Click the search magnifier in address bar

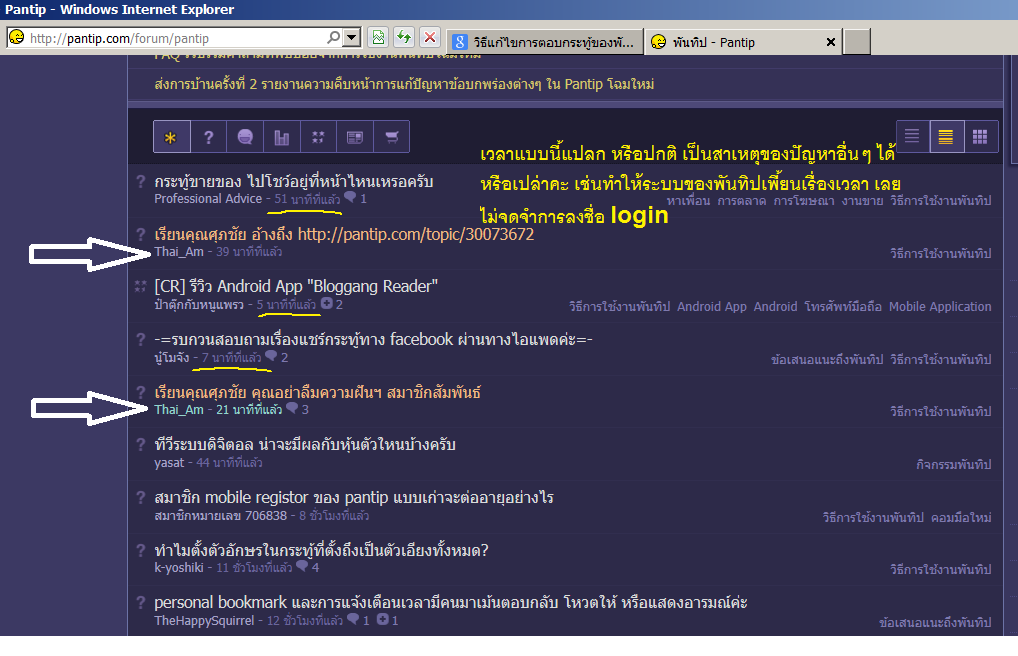point(333,38)
